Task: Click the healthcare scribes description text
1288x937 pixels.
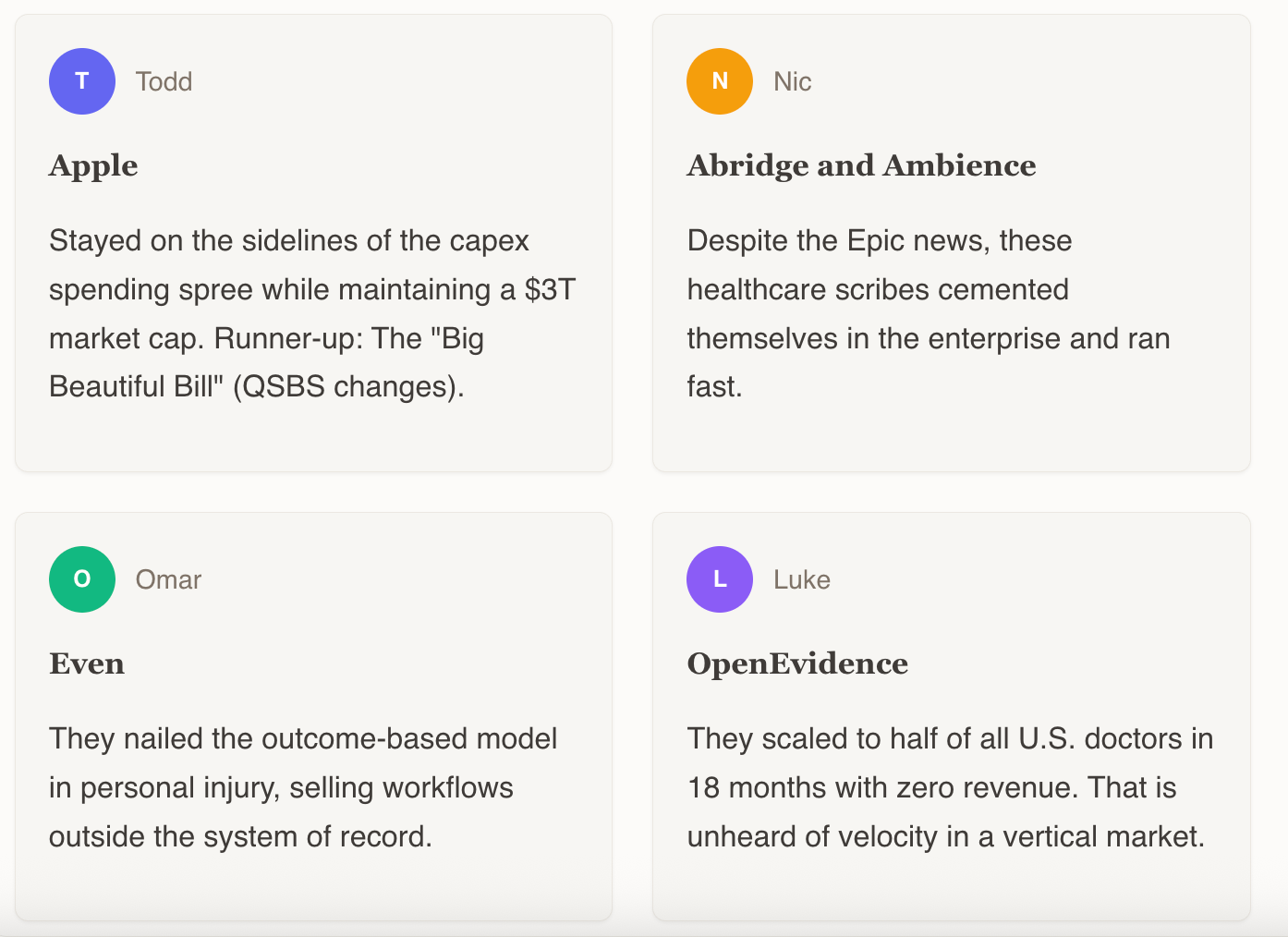Action: pos(929,313)
